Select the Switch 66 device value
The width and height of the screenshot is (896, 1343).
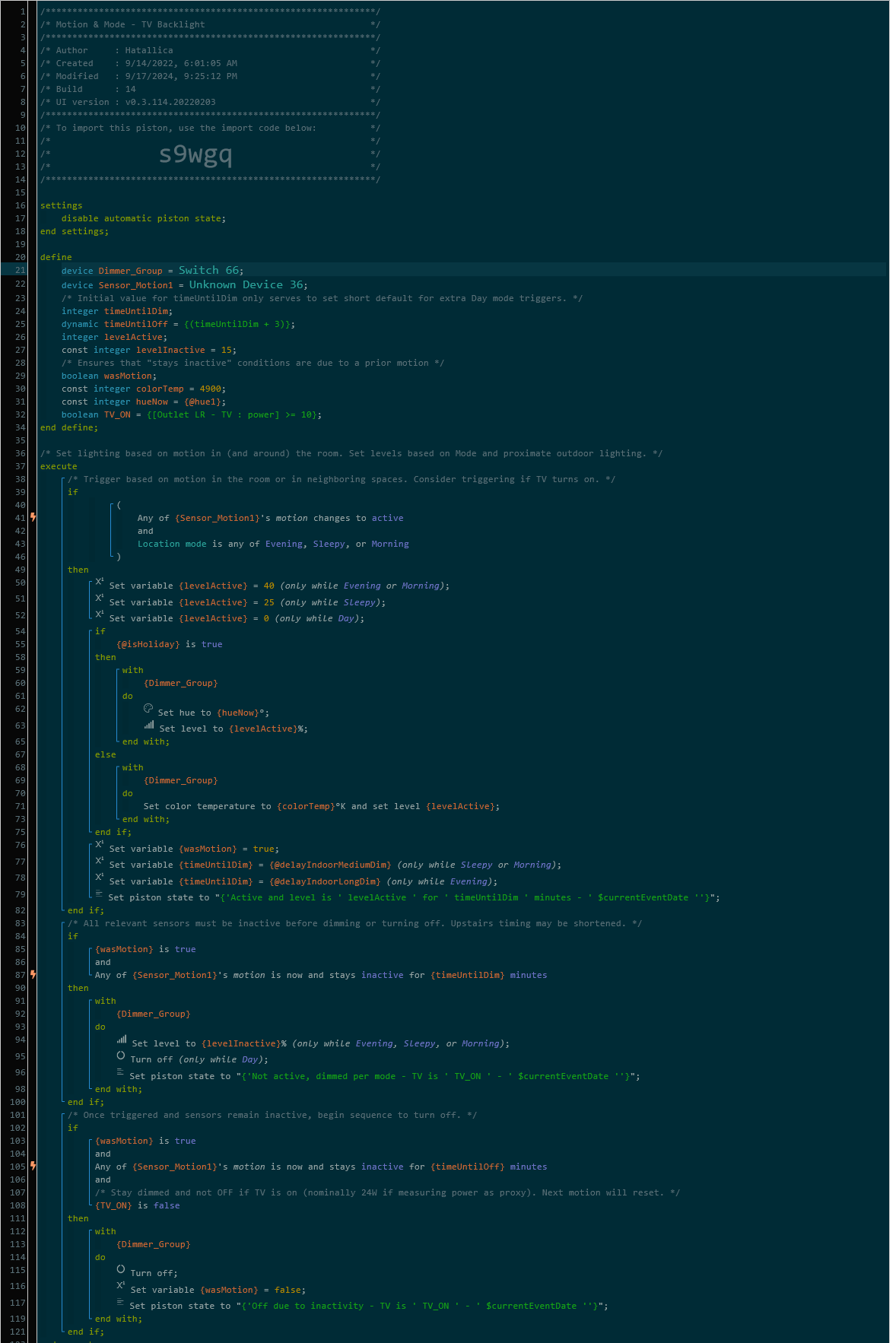click(209, 270)
